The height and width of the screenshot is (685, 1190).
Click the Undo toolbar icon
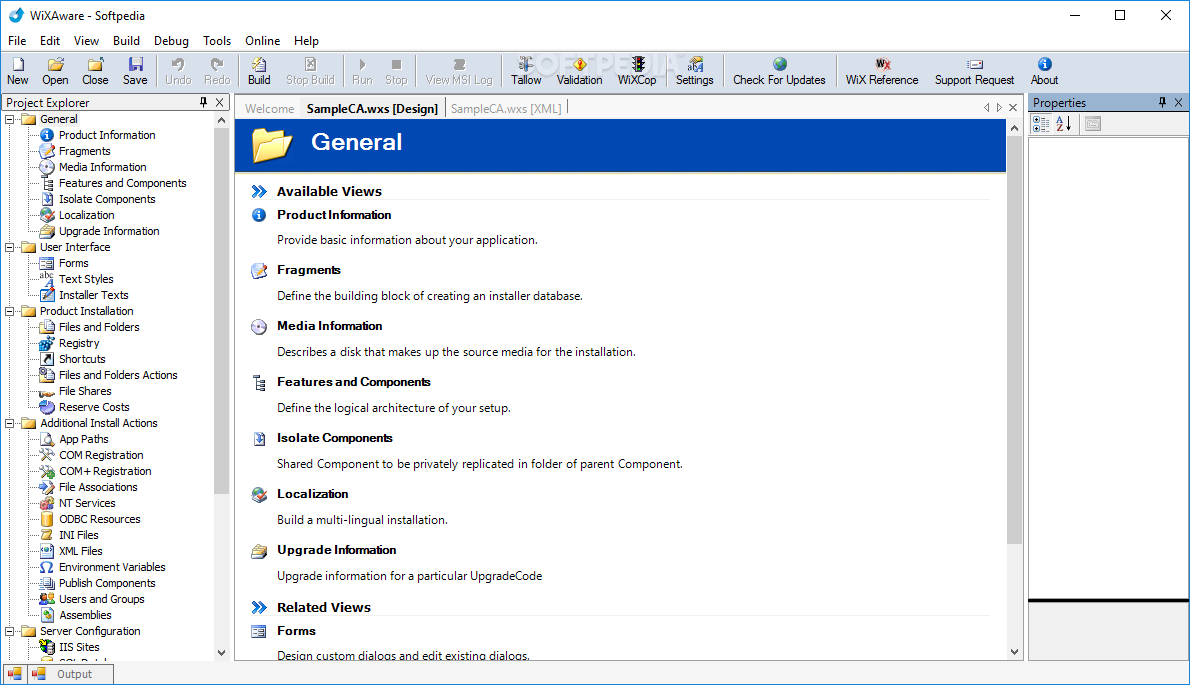(178, 71)
